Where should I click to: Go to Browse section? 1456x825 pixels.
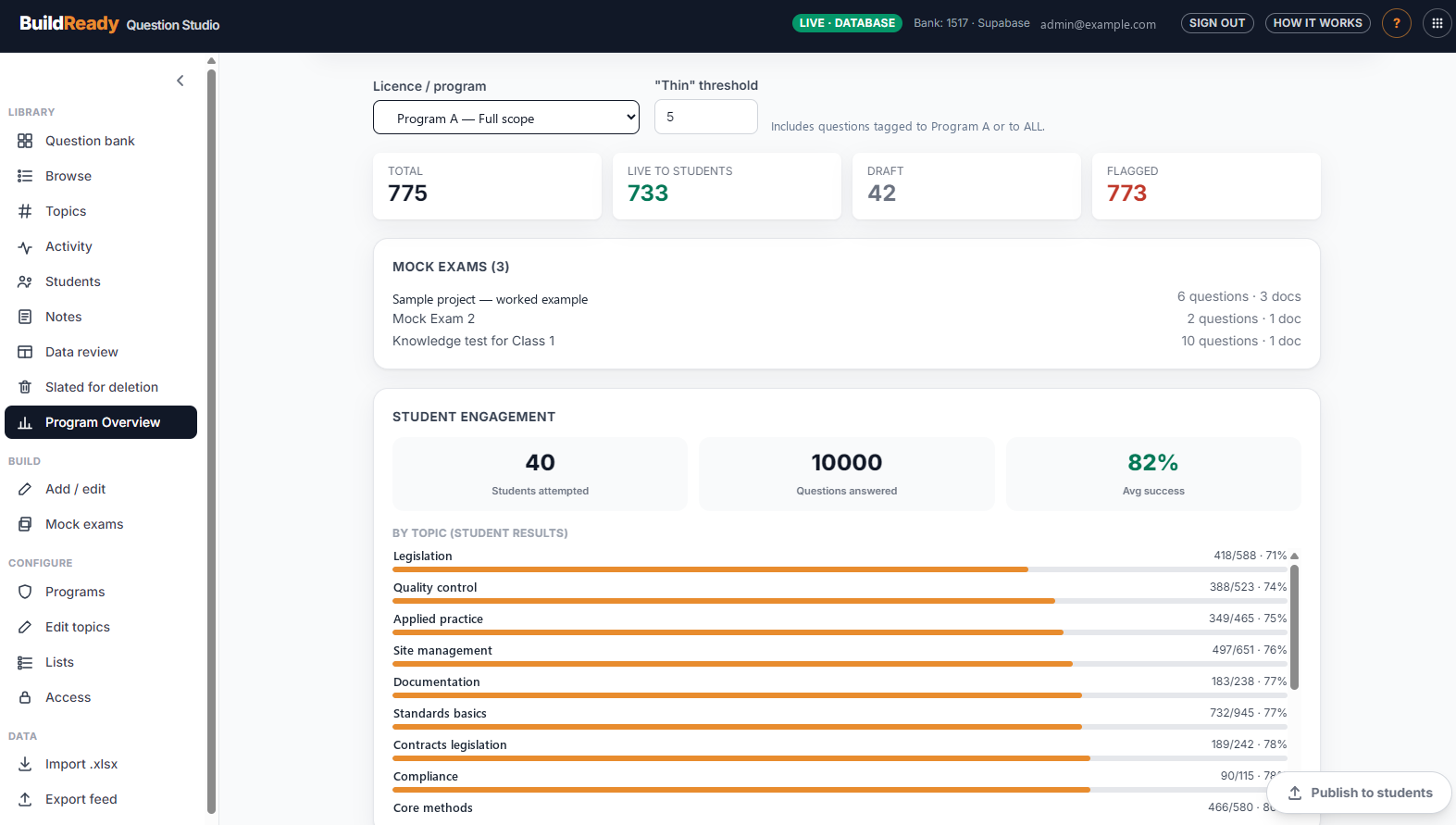coord(101,176)
